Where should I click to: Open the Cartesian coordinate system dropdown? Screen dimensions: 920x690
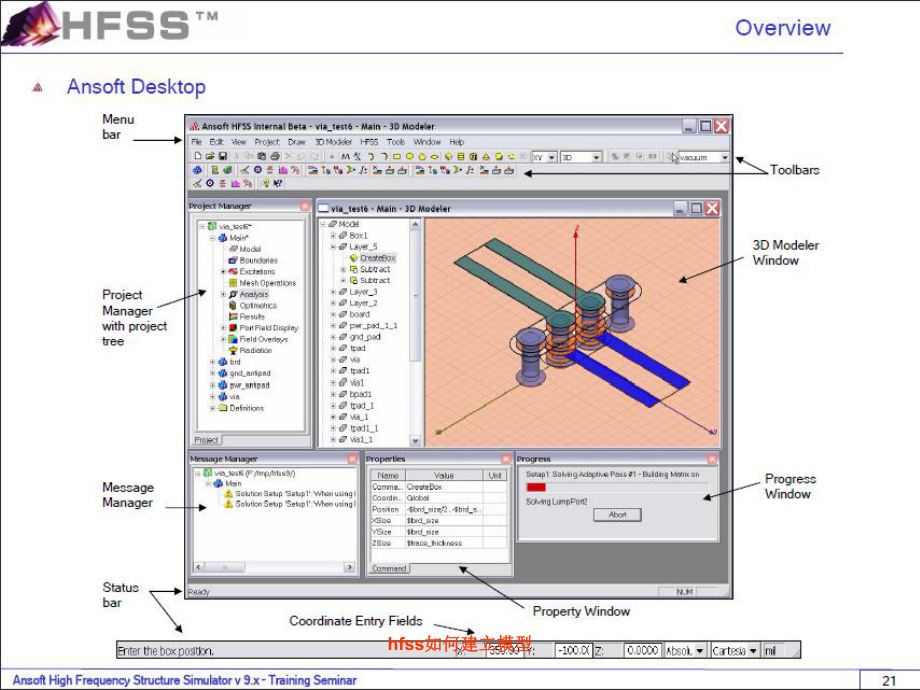753,651
